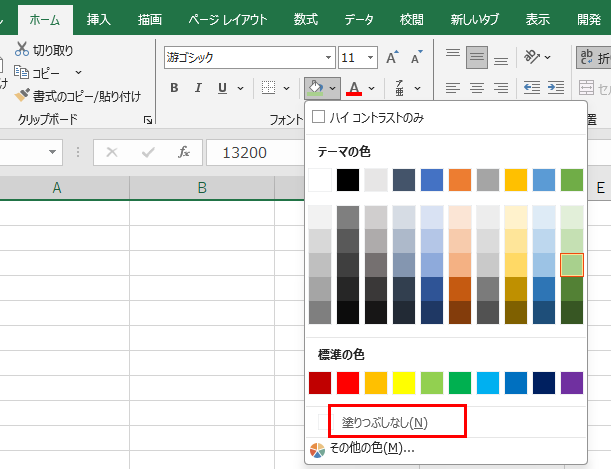This screenshot has height=469, width=611.
Task: Enable the ハイ コントラストのみ checkbox
Action: coord(319,118)
